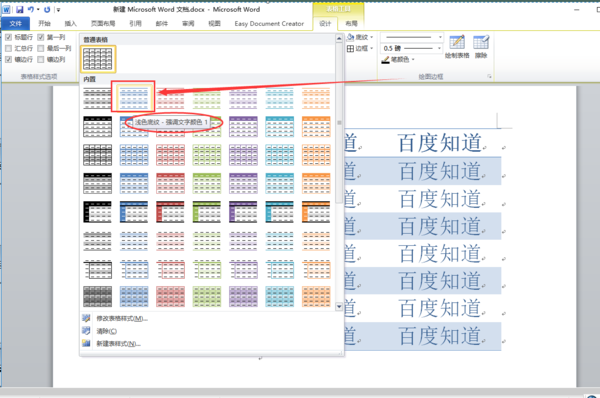Click the Shading (底纹) paint bucket icon
This screenshot has height=398, width=600.
pos(350,37)
